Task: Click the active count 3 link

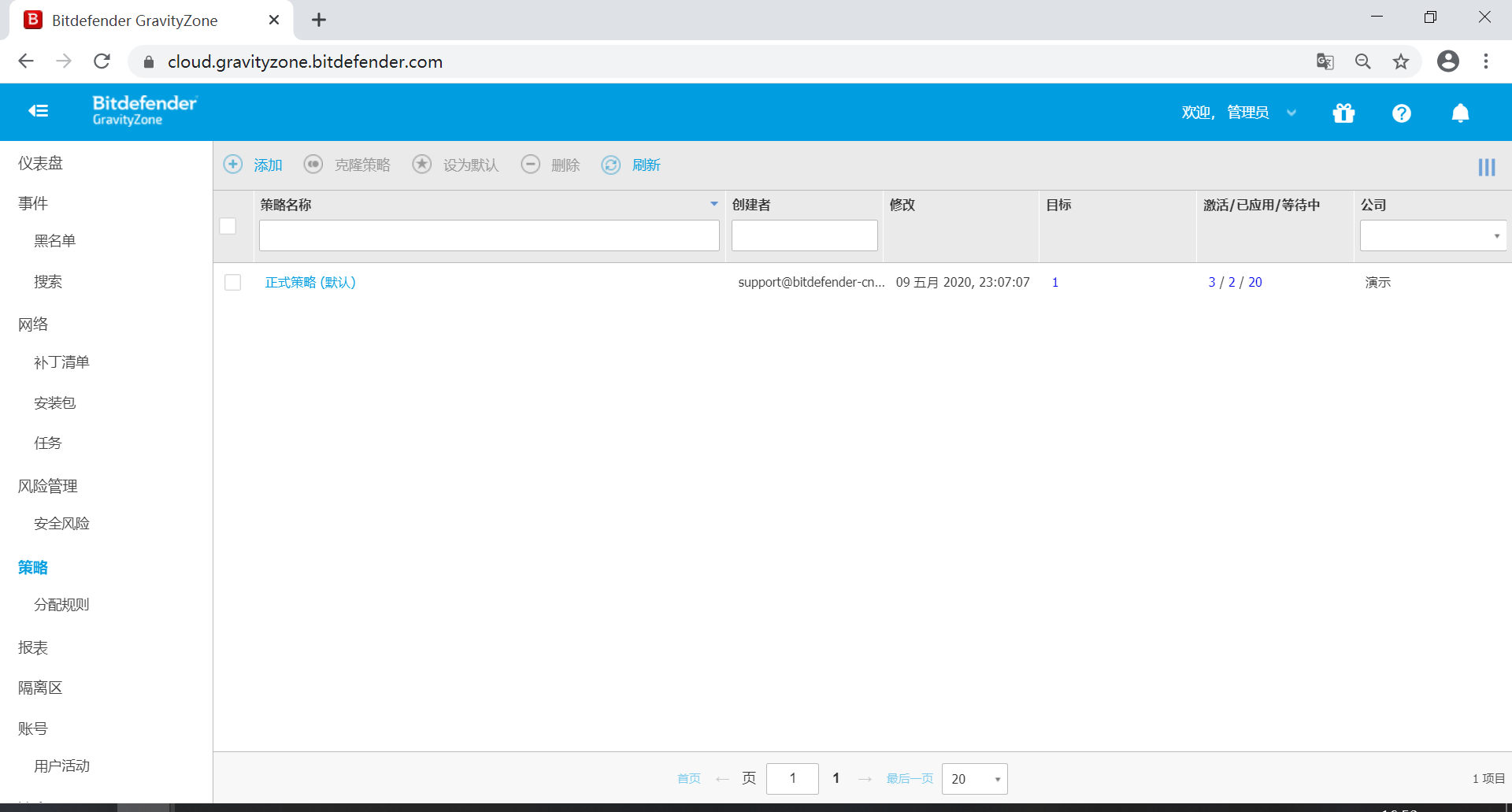Action: point(1212,282)
